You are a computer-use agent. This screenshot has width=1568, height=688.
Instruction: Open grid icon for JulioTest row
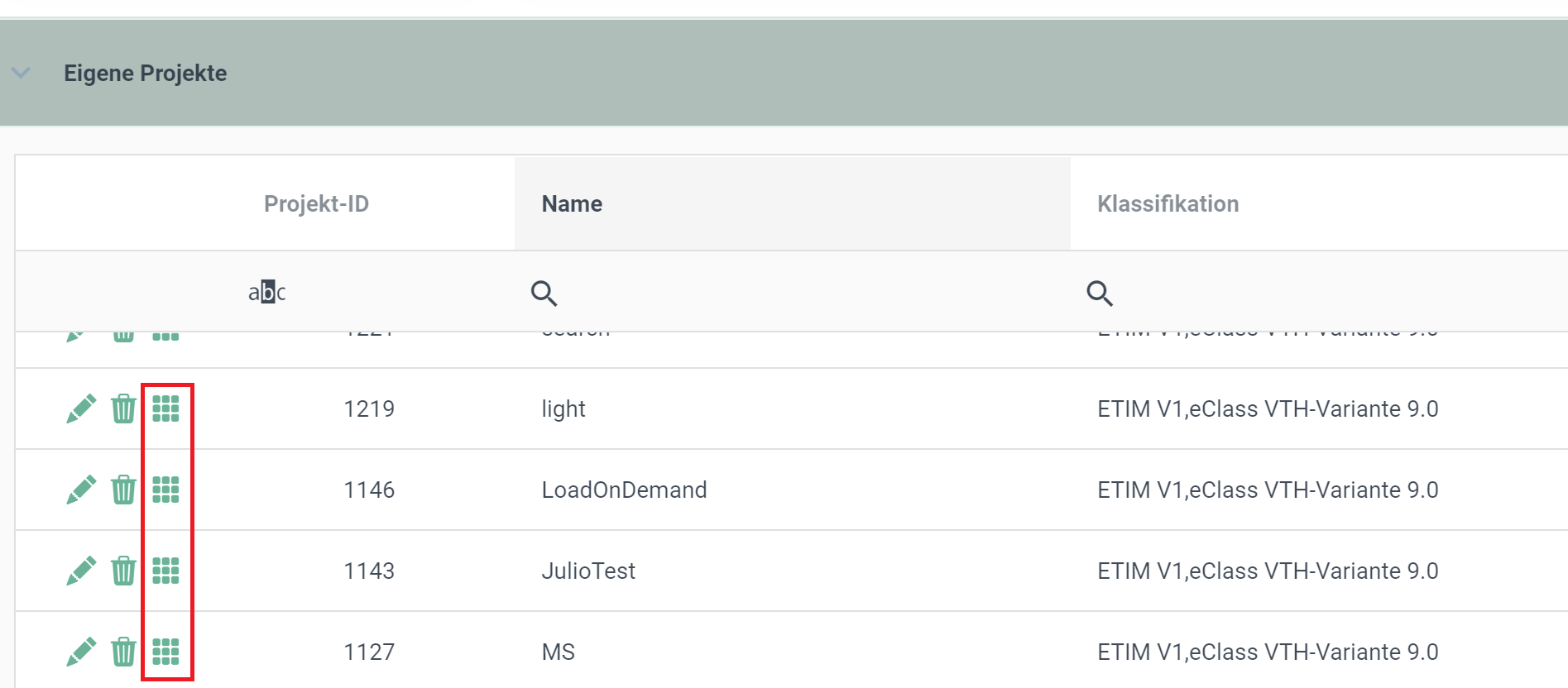point(165,571)
